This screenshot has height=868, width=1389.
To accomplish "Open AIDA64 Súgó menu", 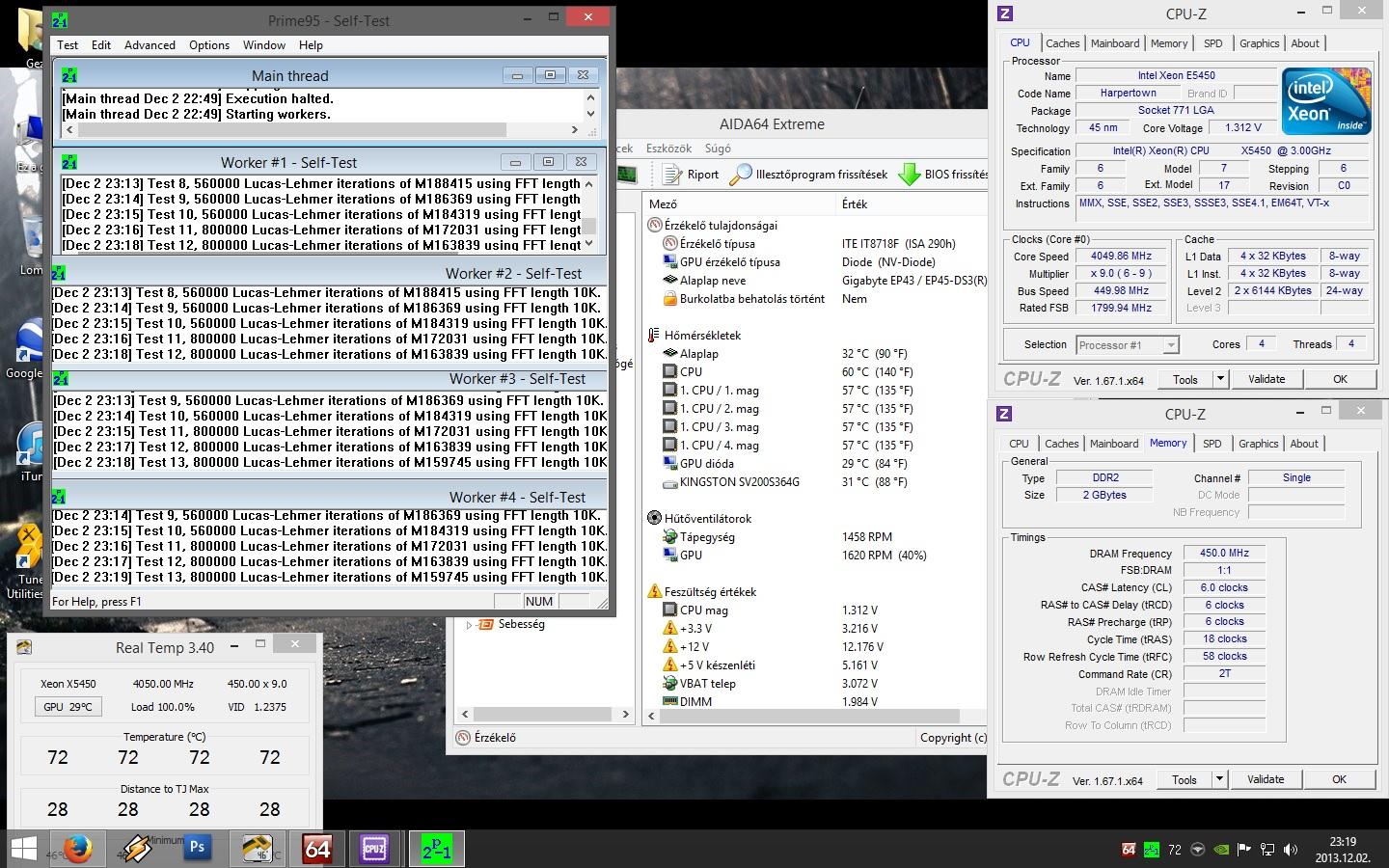I will pos(718,149).
